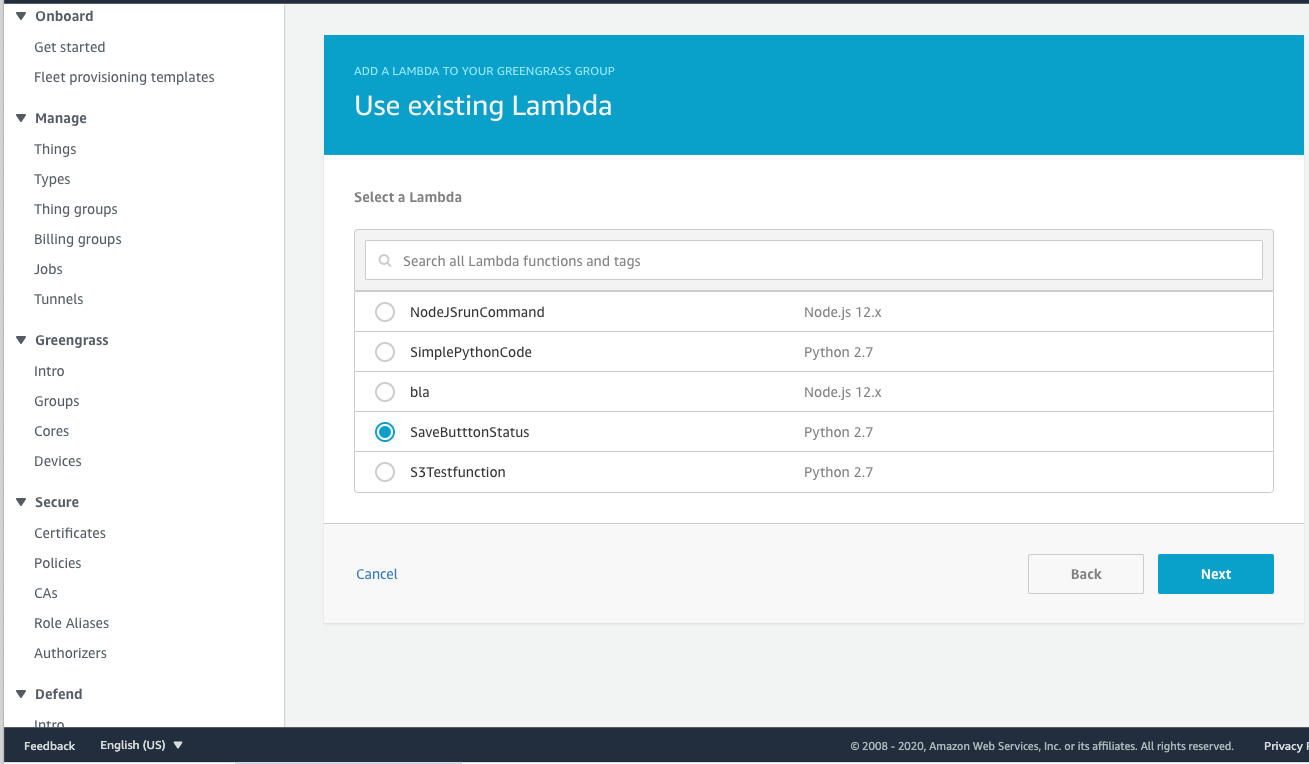Open the Tunnels page
This screenshot has width=1309, height=764.
(x=58, y=298)
